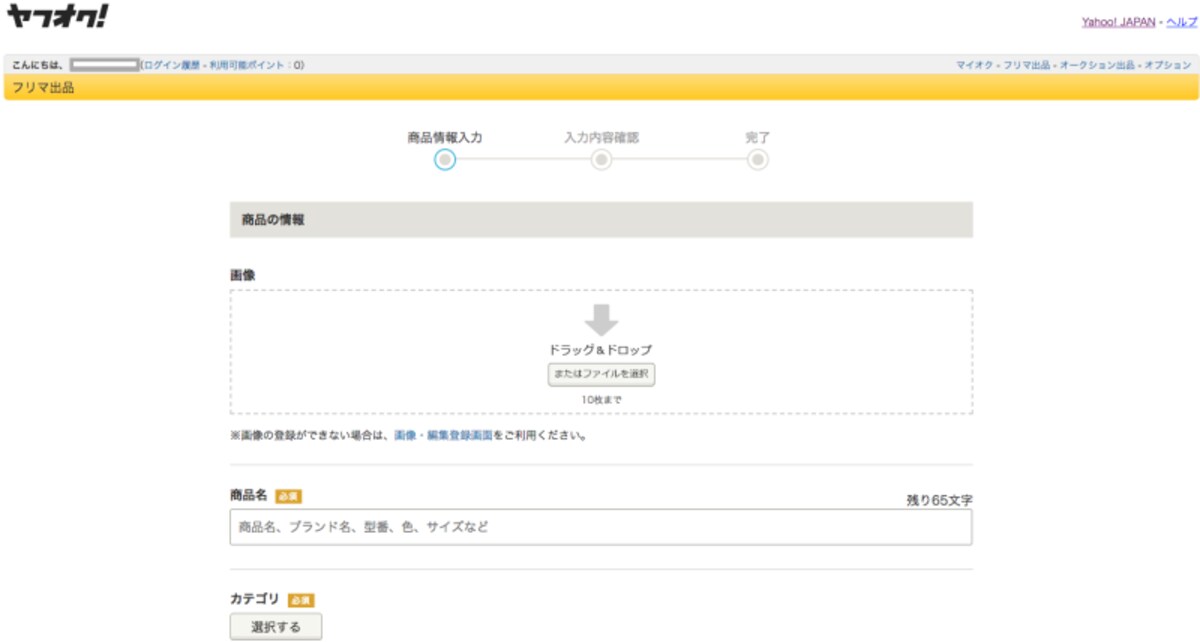
Task: Click the ヤフオク! logo
Action: [x=57, y=16]
